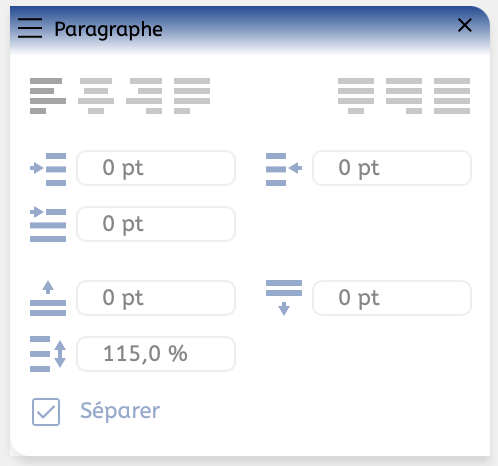Click the line spacing icon
The image size is (498, 466).
pos(48,354)
